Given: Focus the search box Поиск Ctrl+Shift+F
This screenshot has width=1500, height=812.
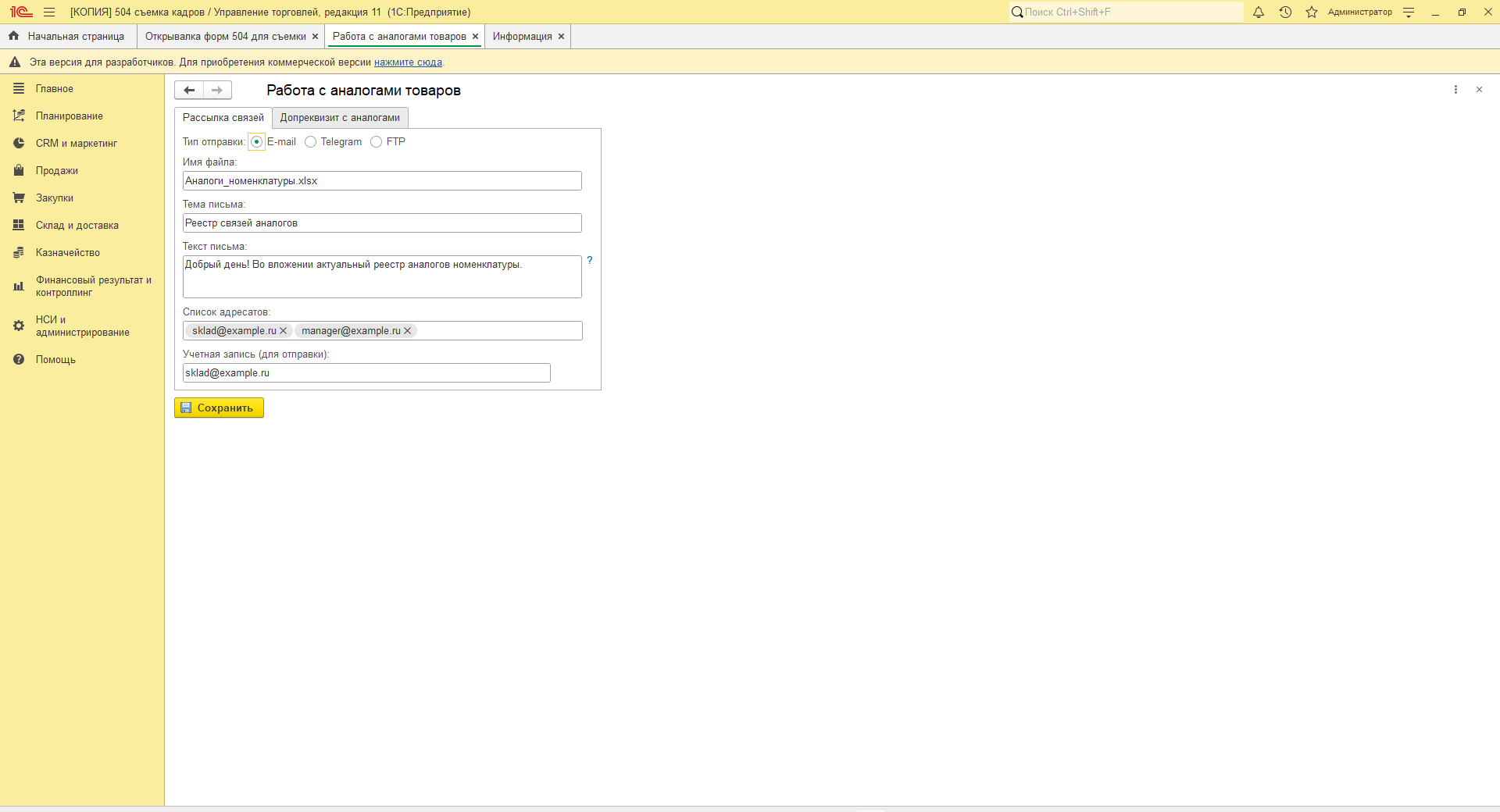Looking at the screenshot, I should click(1126, 12).
